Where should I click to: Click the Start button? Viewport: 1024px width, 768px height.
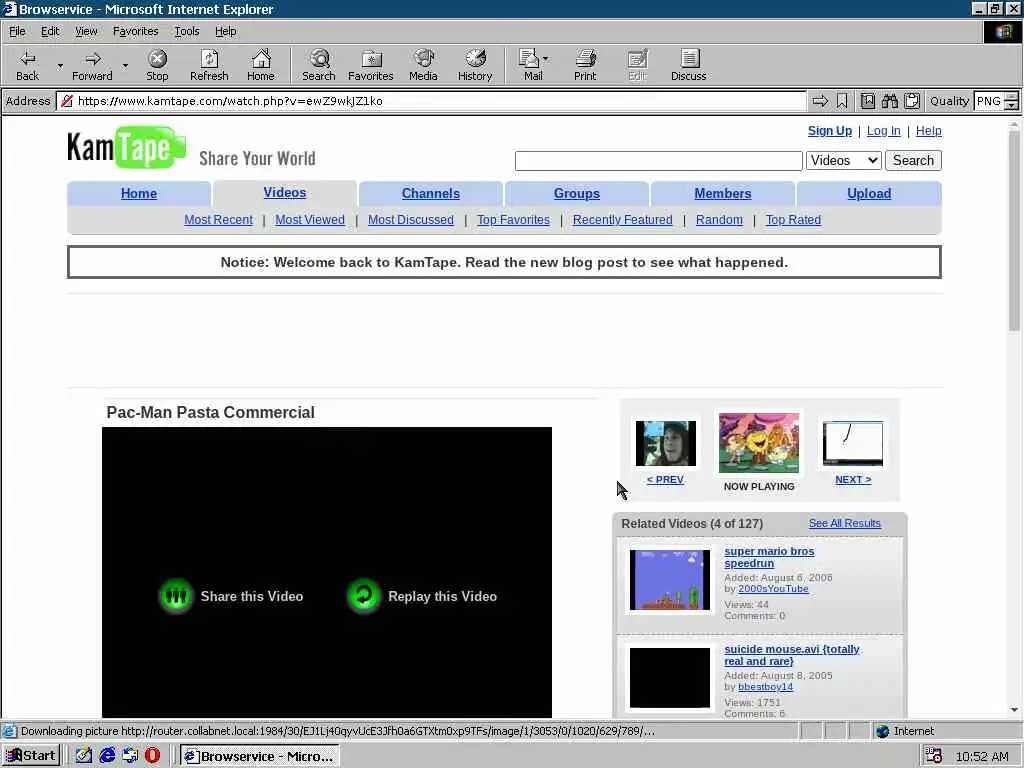[x=31, y=756]
